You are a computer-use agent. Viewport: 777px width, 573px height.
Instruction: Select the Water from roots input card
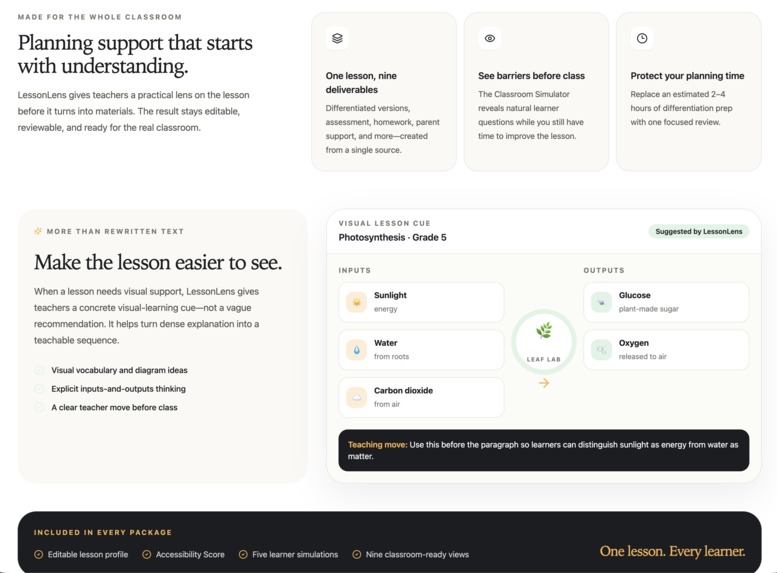coord(421,350)
